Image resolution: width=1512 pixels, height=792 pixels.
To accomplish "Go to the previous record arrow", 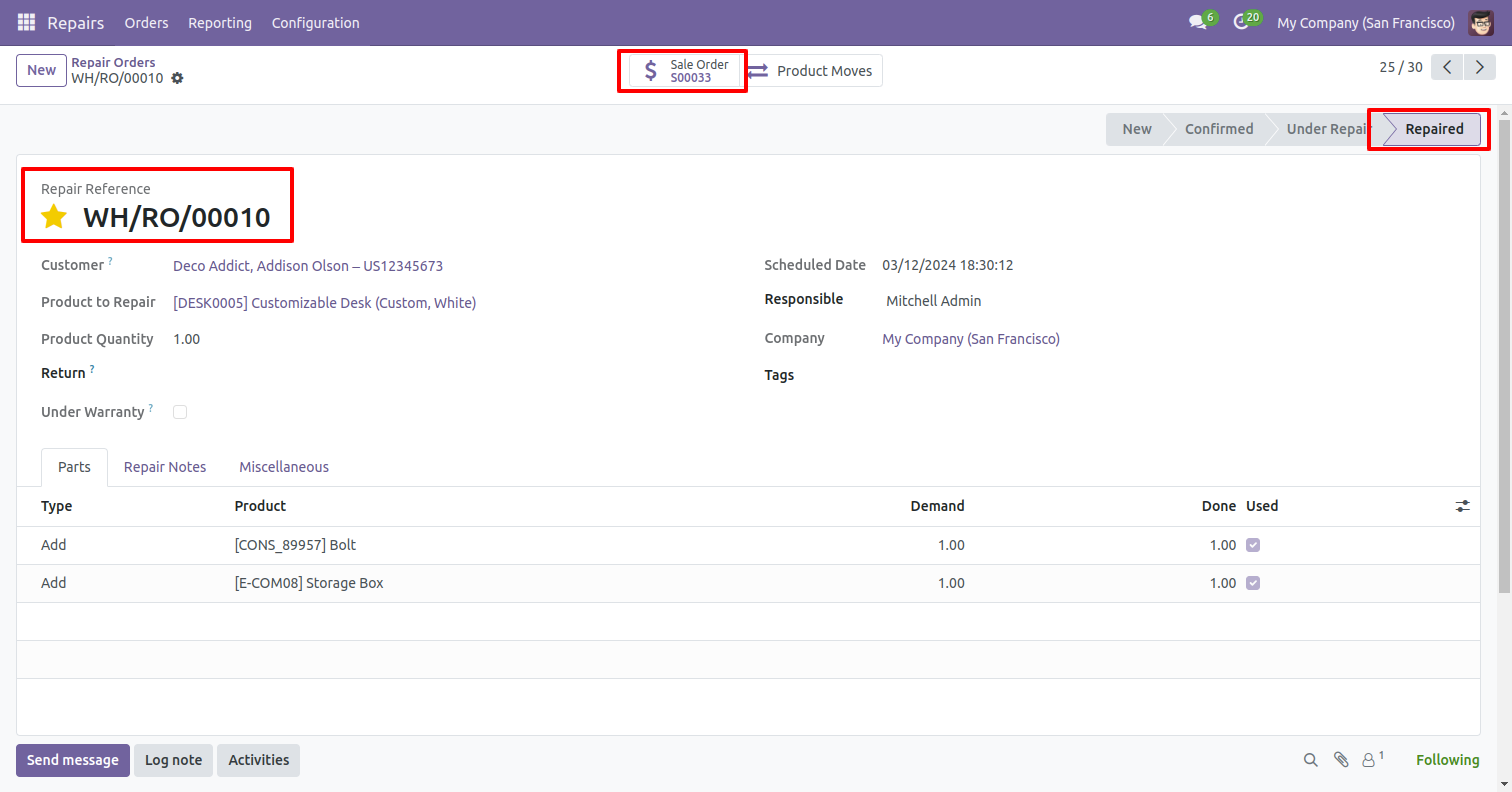I will [x=1447, y=67].
